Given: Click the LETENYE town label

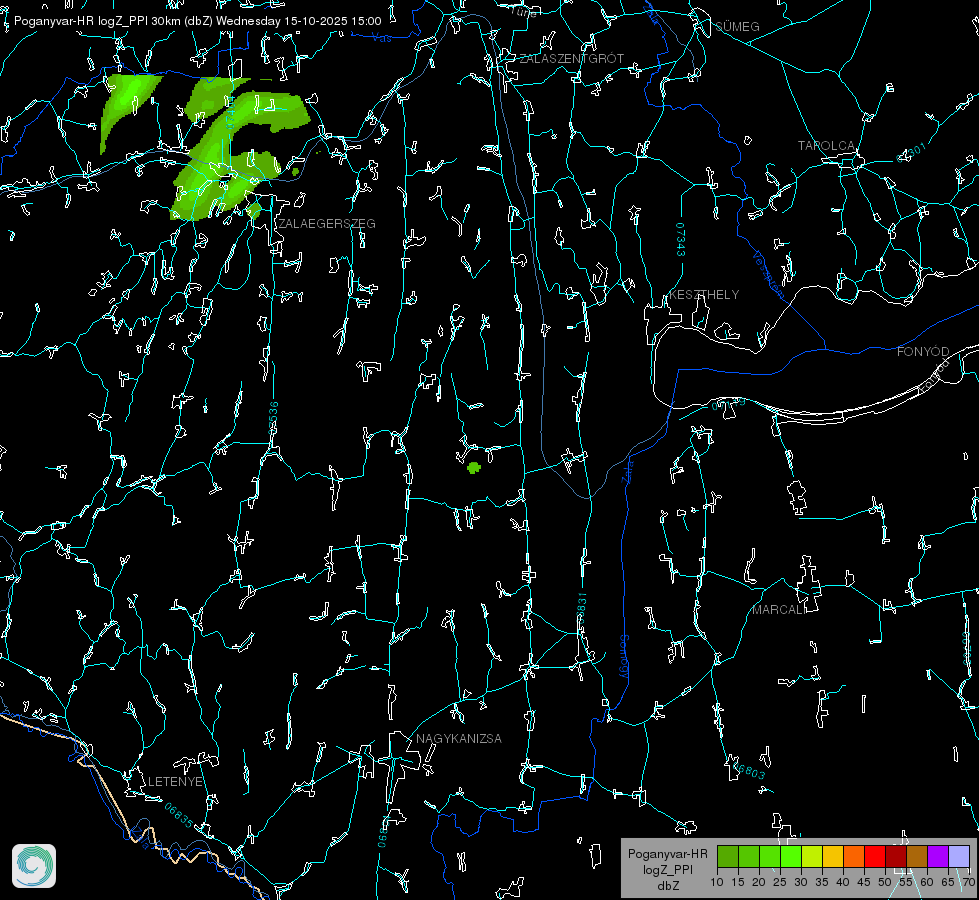Looking at the screenshot, I should point(175,781).
